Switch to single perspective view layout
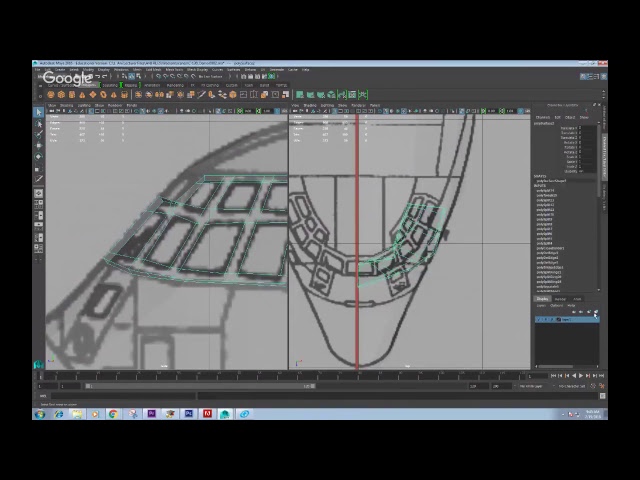This screenshot has width=640, height=480. (x=39, y=193)
